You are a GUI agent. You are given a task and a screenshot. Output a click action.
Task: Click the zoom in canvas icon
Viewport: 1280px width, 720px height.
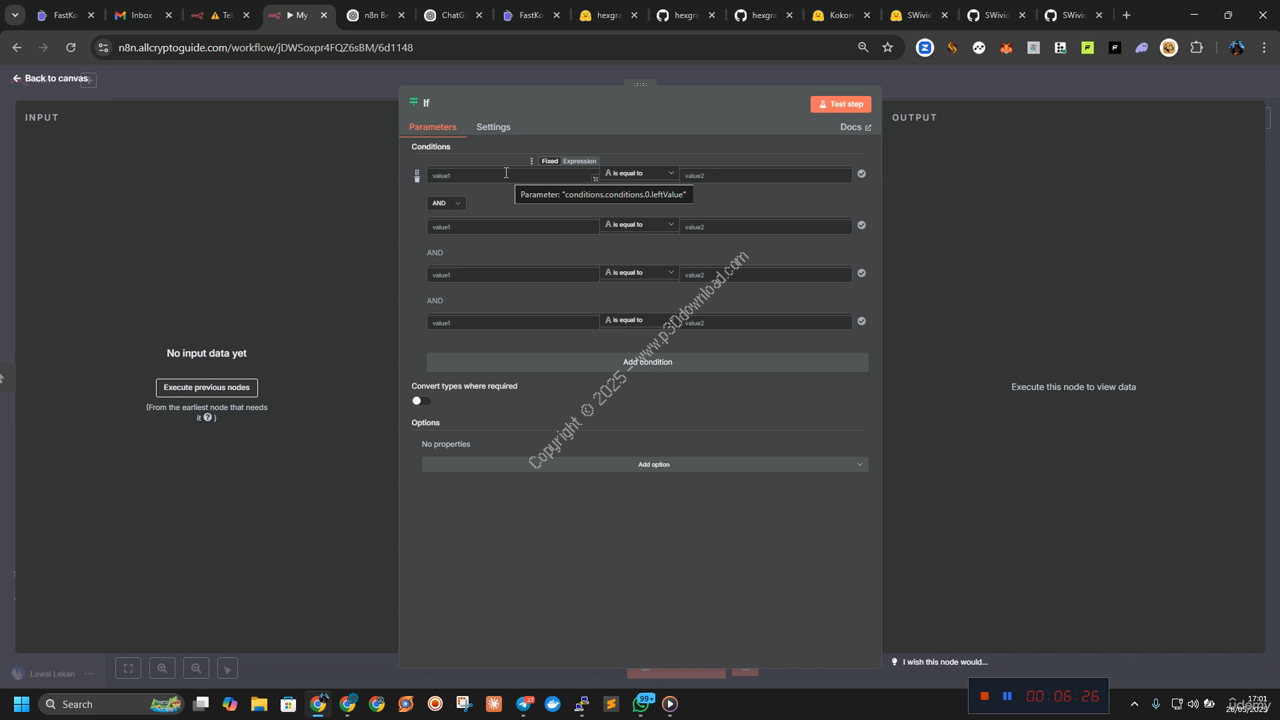coord(162,668)
